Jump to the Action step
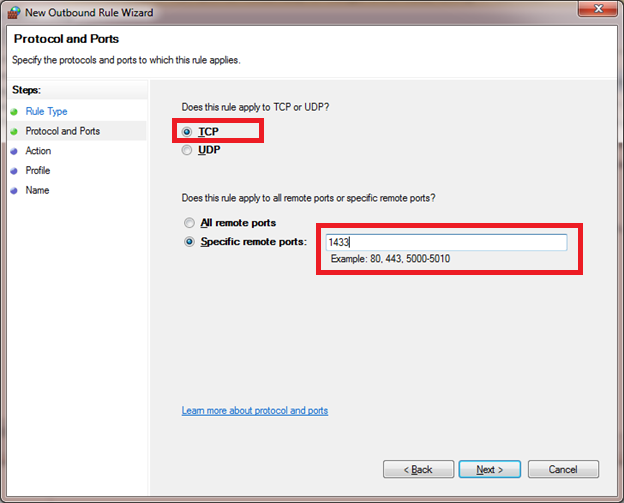 (38, 151)
